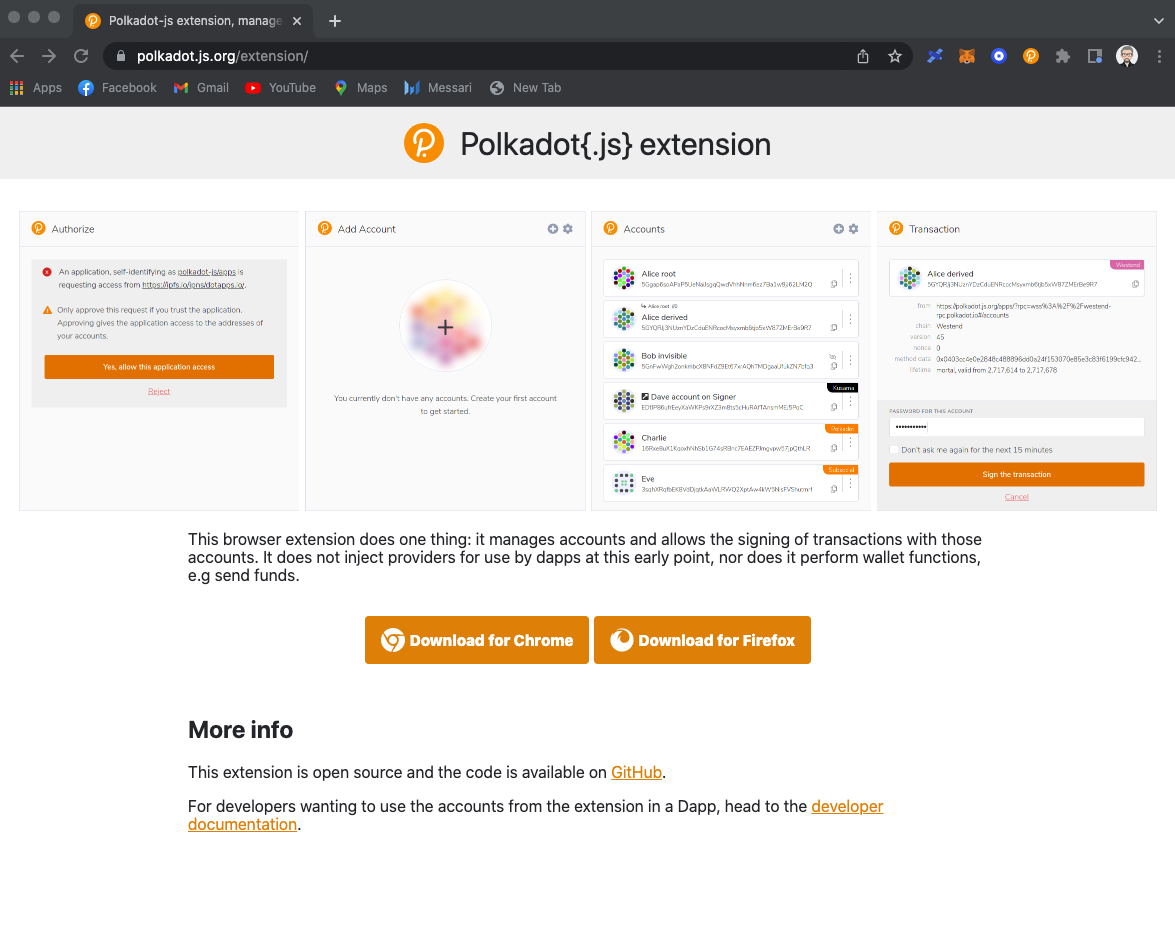Open the Apps grid bookmark
Image resolution: width=1175 pixels, height=932 pixels.
(x=36, y=88)
